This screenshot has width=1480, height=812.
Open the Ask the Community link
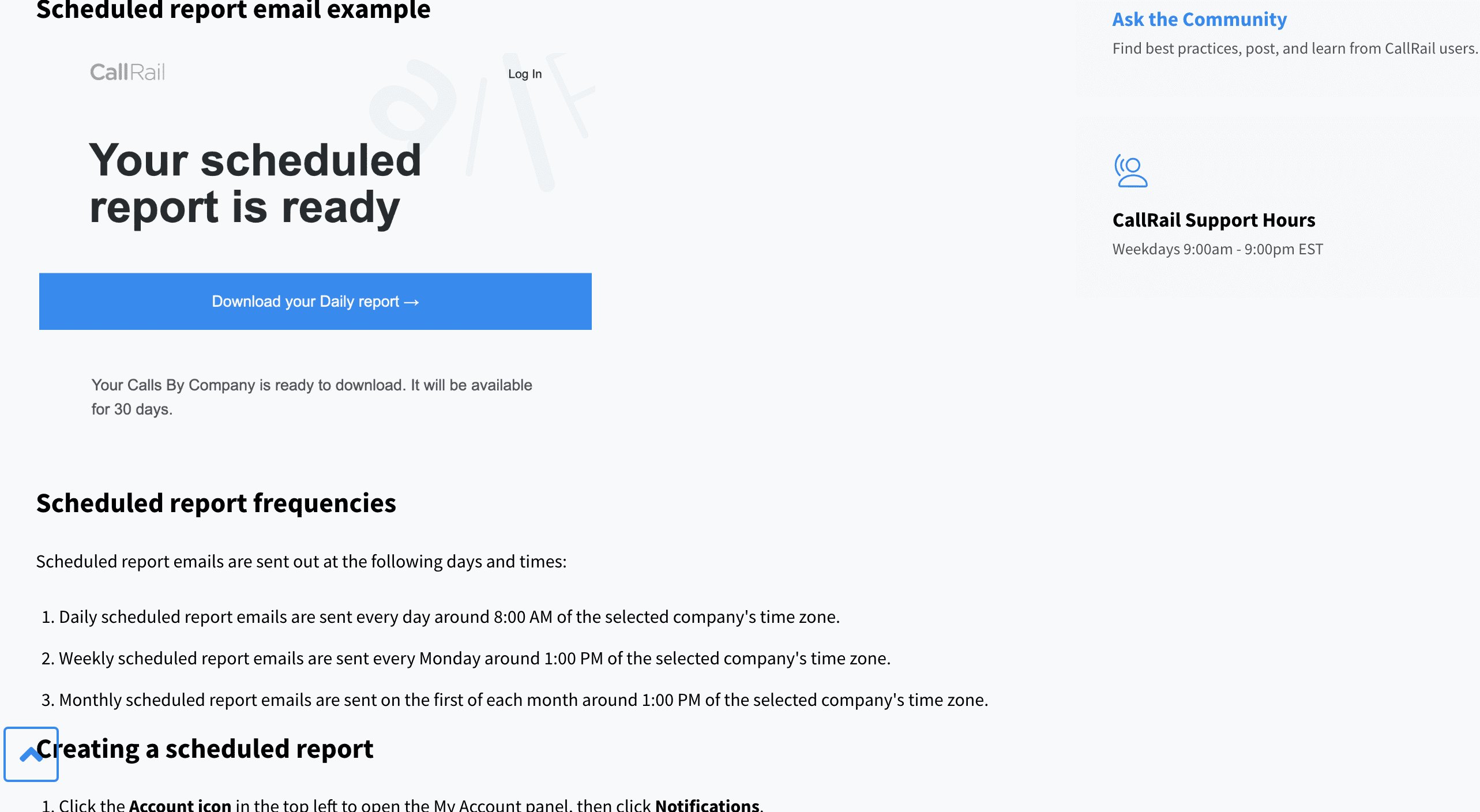tap(1199, 19)
